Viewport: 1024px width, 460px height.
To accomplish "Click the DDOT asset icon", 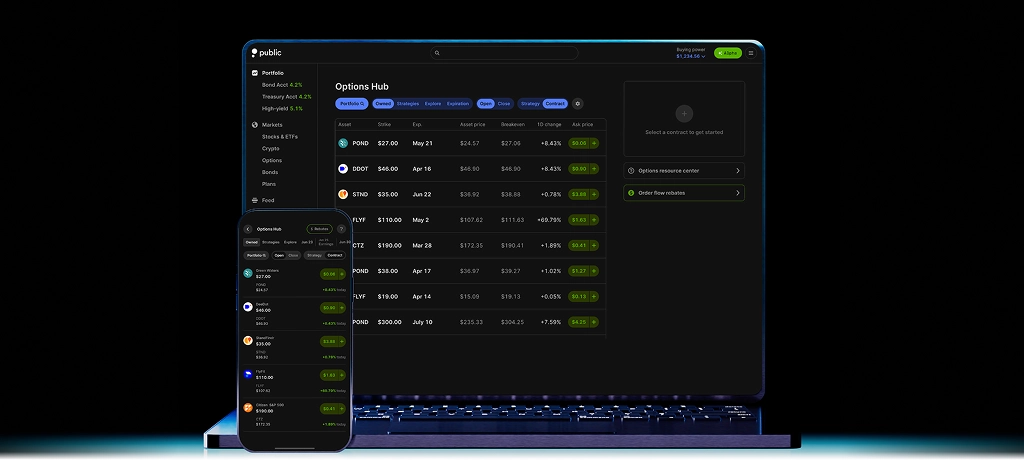I will tap(343, 169).
